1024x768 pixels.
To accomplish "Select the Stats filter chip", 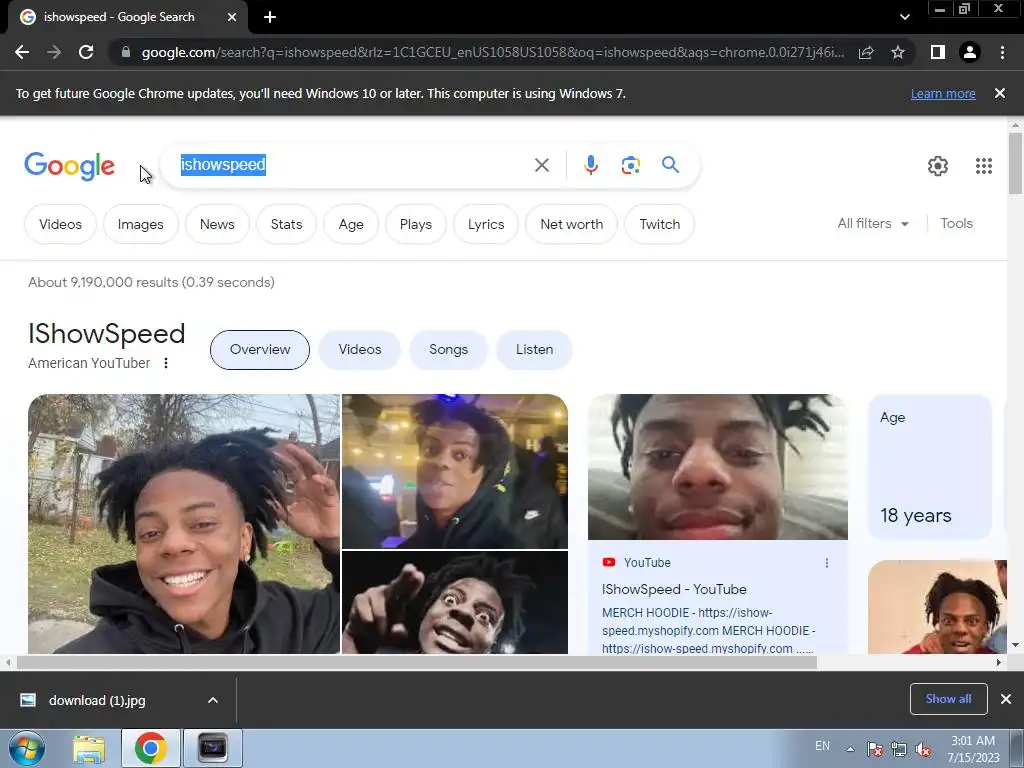I will coord(286,224).
